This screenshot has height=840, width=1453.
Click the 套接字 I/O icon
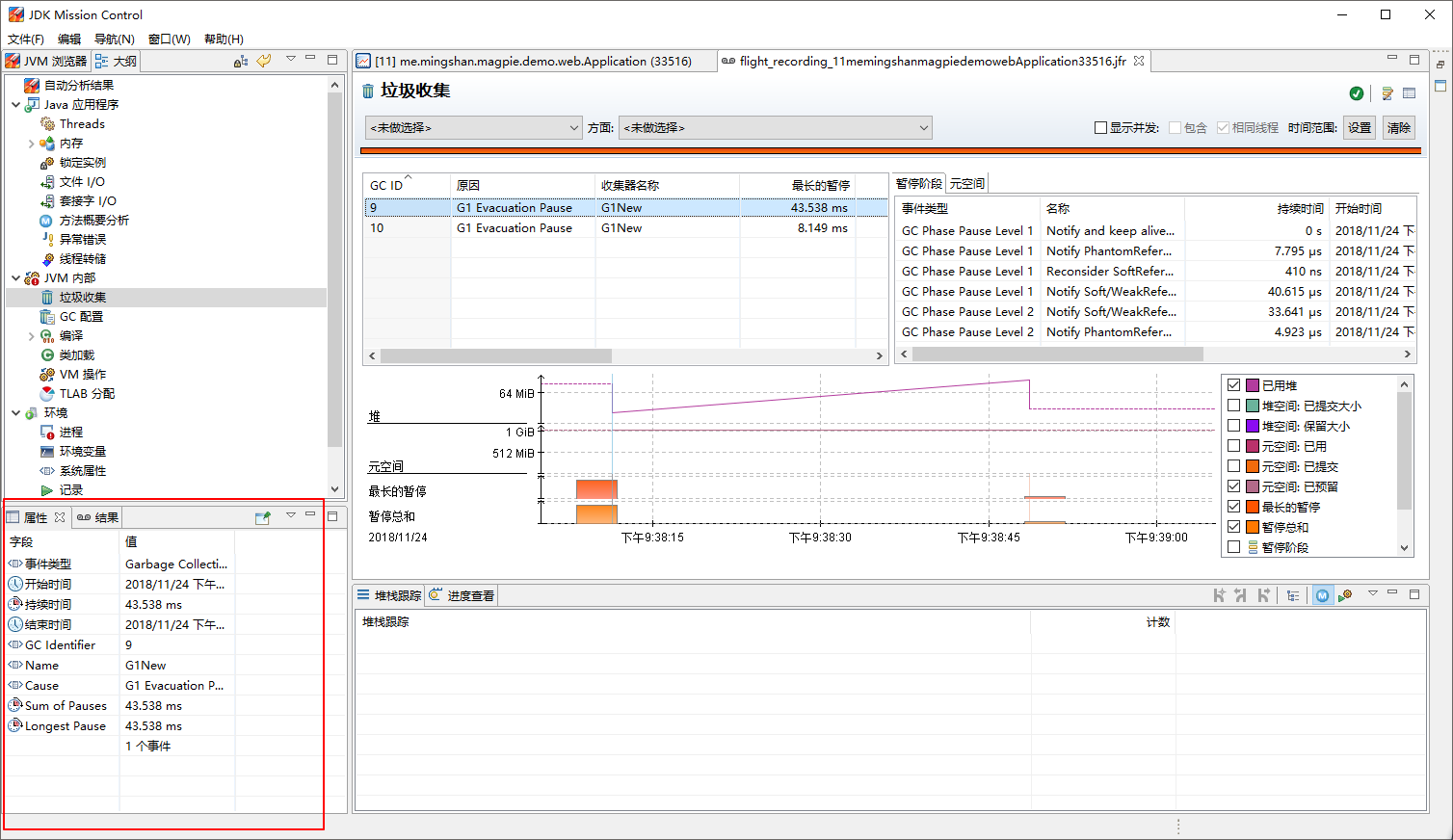tap(47, 200)
